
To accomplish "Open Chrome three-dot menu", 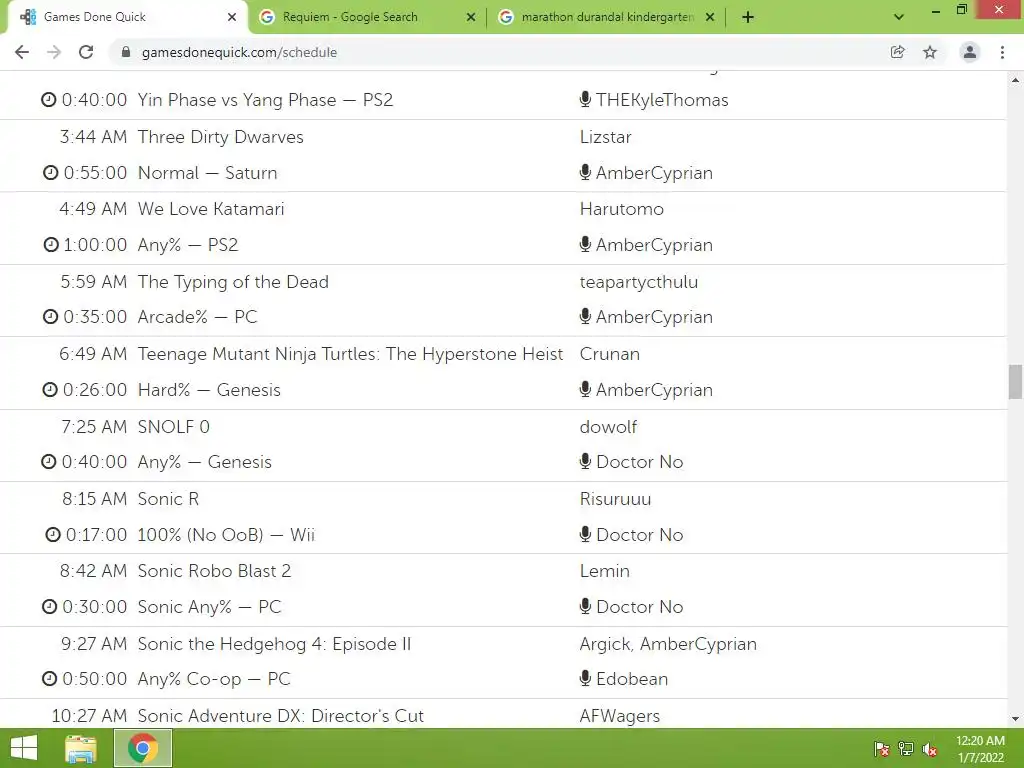I will coord(1002,52).
